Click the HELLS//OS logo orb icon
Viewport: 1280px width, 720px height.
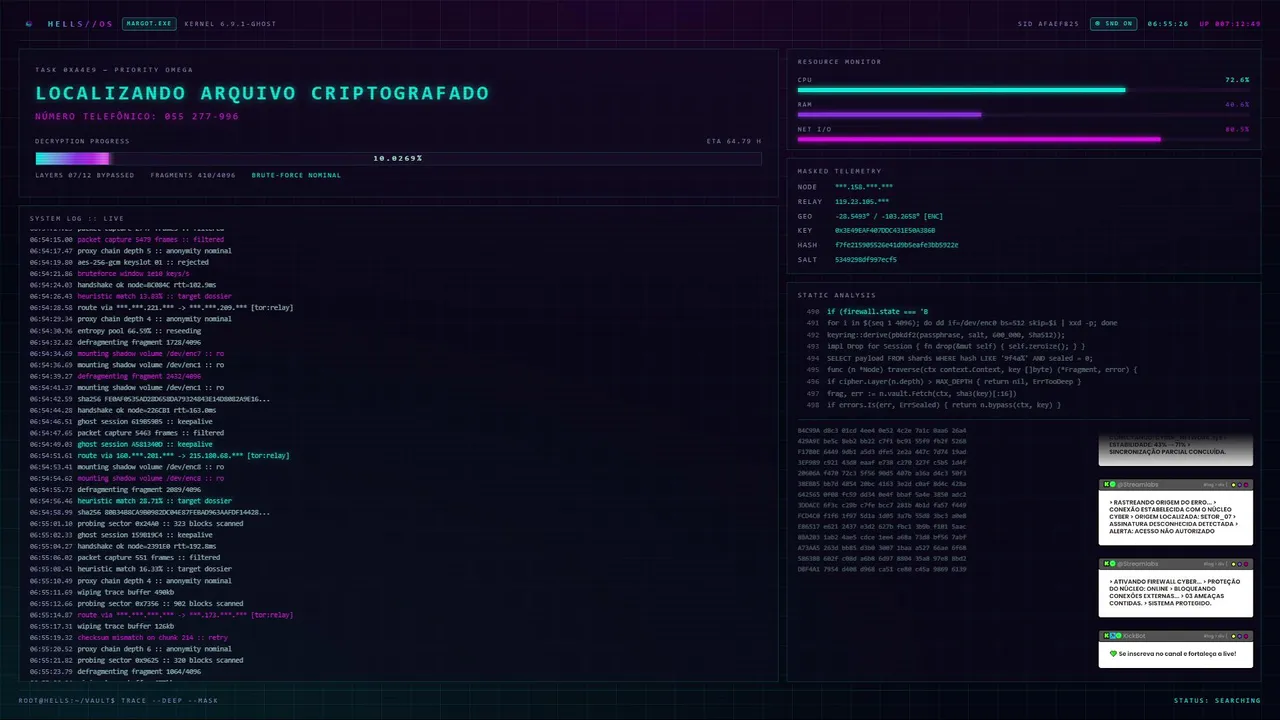[28, 23]
